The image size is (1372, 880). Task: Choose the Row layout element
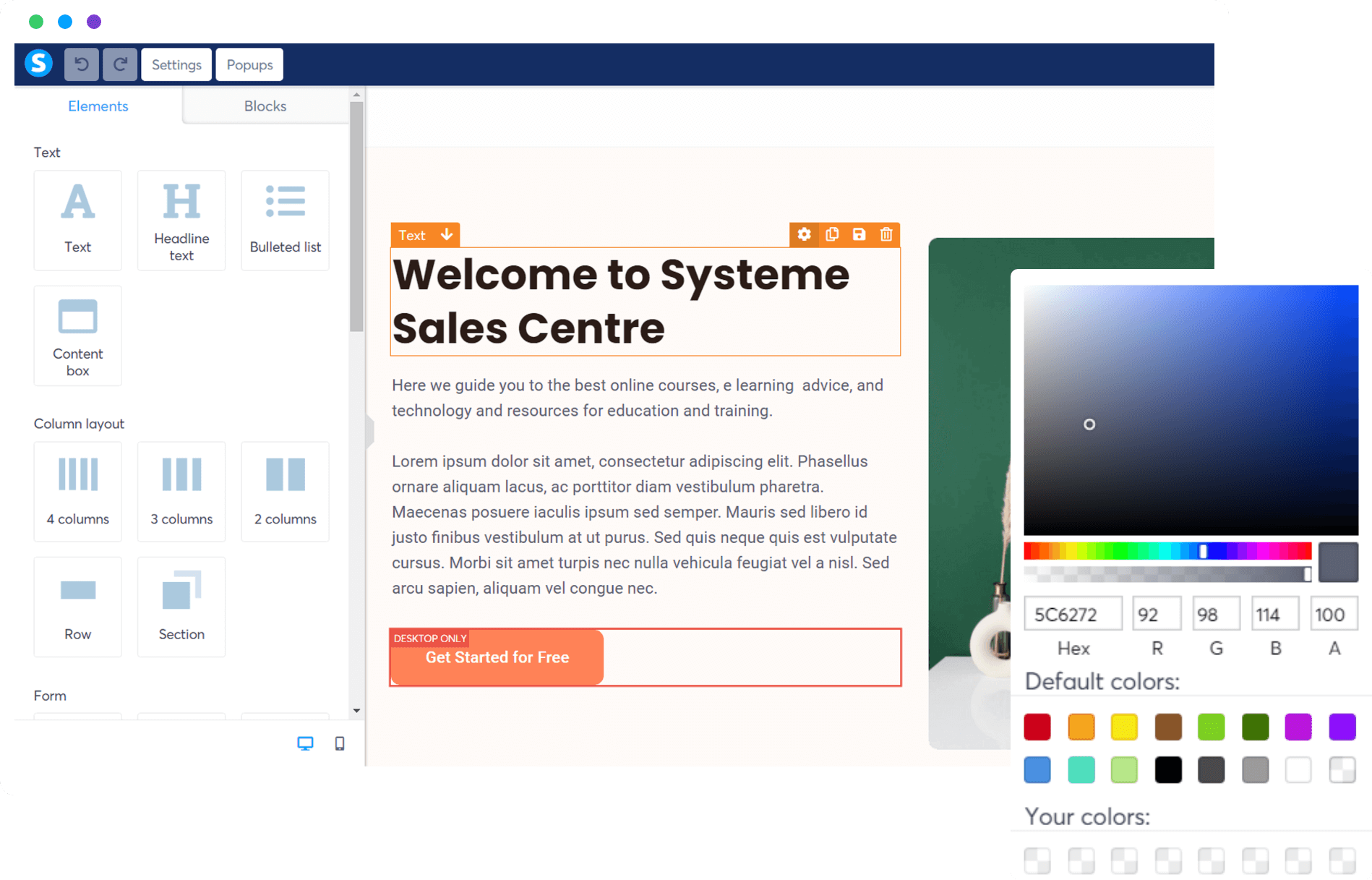[x=77, y=606]
